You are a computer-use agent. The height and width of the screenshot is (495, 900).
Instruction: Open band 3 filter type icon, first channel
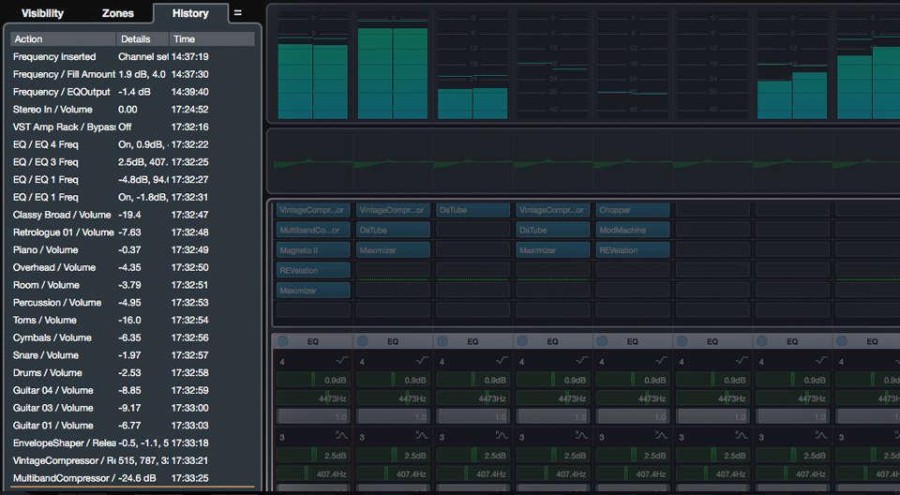[x=342, y=436]
